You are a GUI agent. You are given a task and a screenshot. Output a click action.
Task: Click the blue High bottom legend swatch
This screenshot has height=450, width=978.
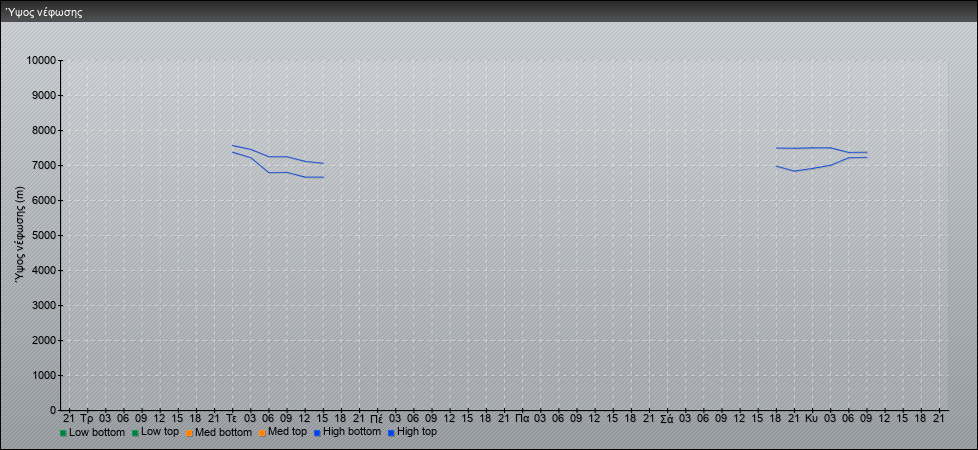(317, 433)
